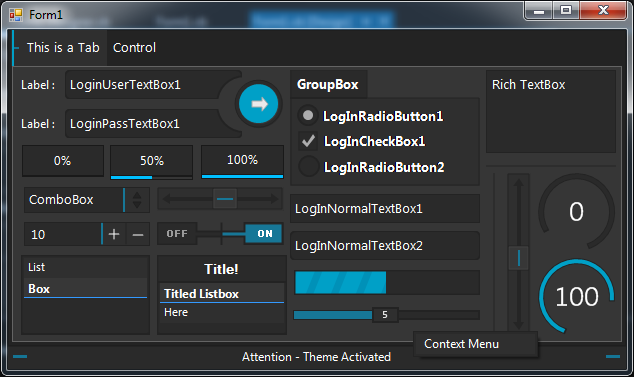Viewport: 634px width, 377px height.
Task: Select the 'Box' item in the listbox
Action: pyautogui.click(x=85, y=288)
